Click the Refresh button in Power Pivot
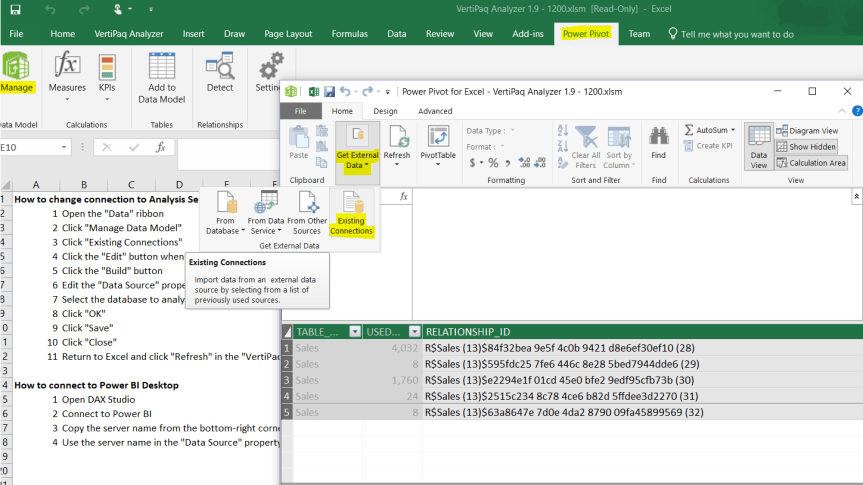 397,145
